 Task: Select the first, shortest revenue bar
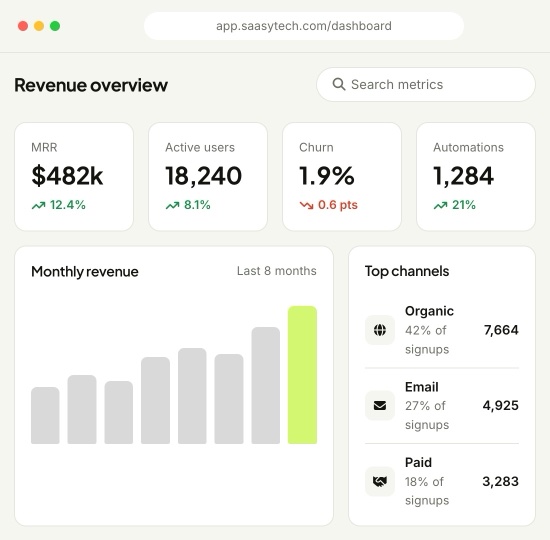click(45, 415)
